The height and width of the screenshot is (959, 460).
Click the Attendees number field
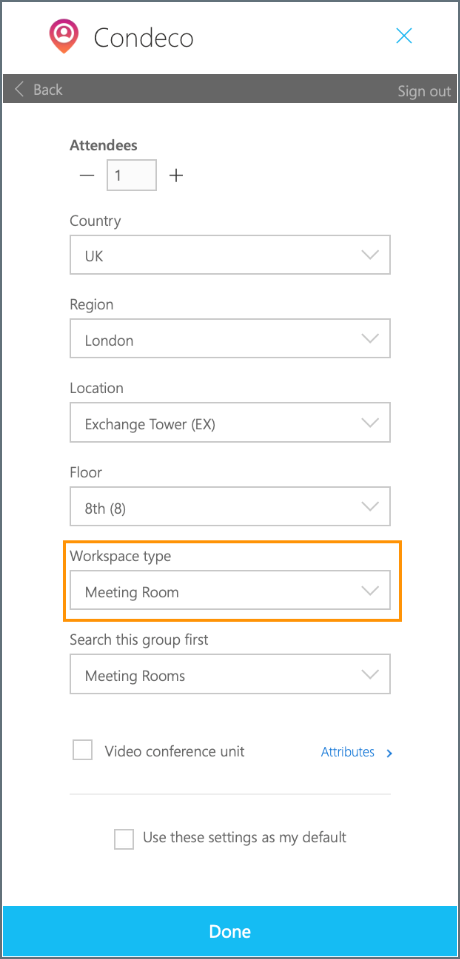(x=132, y=176)
